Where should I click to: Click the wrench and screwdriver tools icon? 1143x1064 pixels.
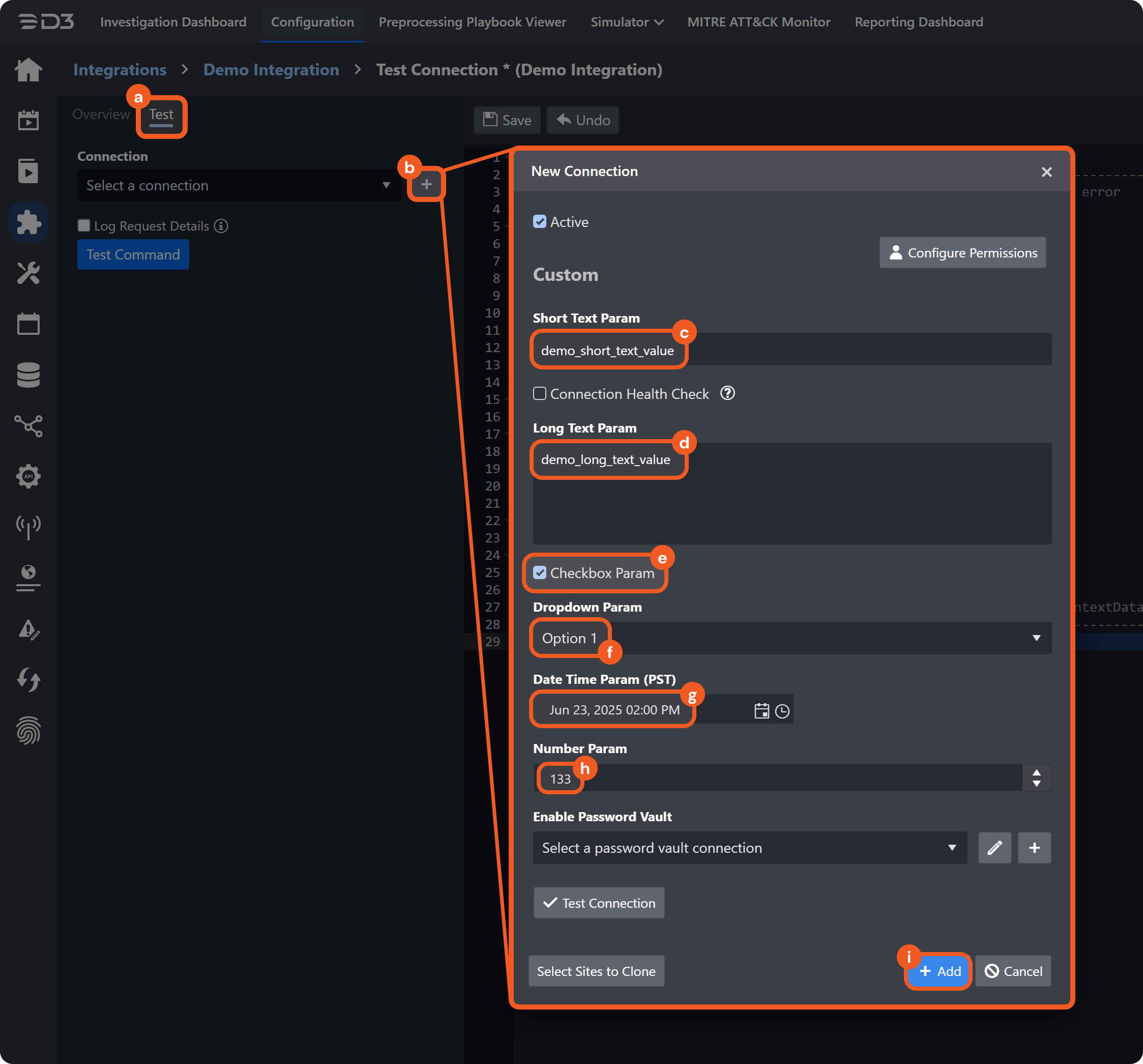[x=28, y=273]
